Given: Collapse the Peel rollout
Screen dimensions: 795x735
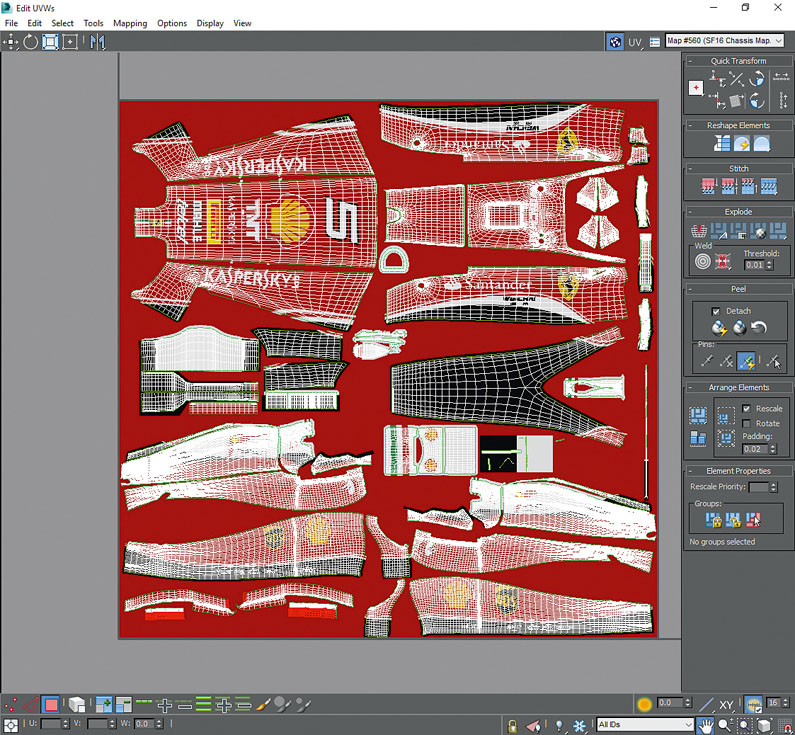Looking at the screenshot, I should tap(690, 289).
